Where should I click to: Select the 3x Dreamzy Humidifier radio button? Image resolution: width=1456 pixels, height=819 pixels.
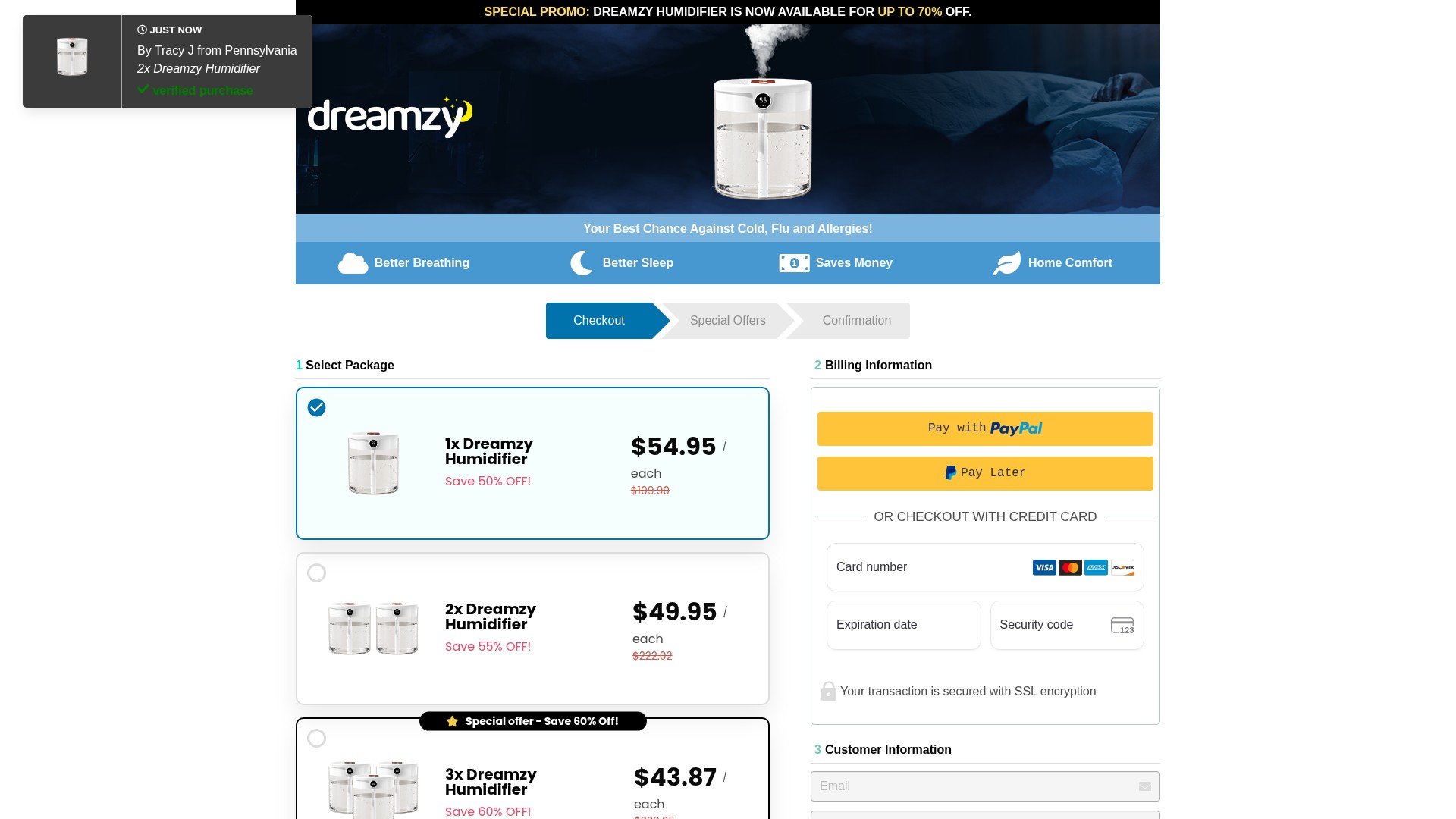pos(317,738)
